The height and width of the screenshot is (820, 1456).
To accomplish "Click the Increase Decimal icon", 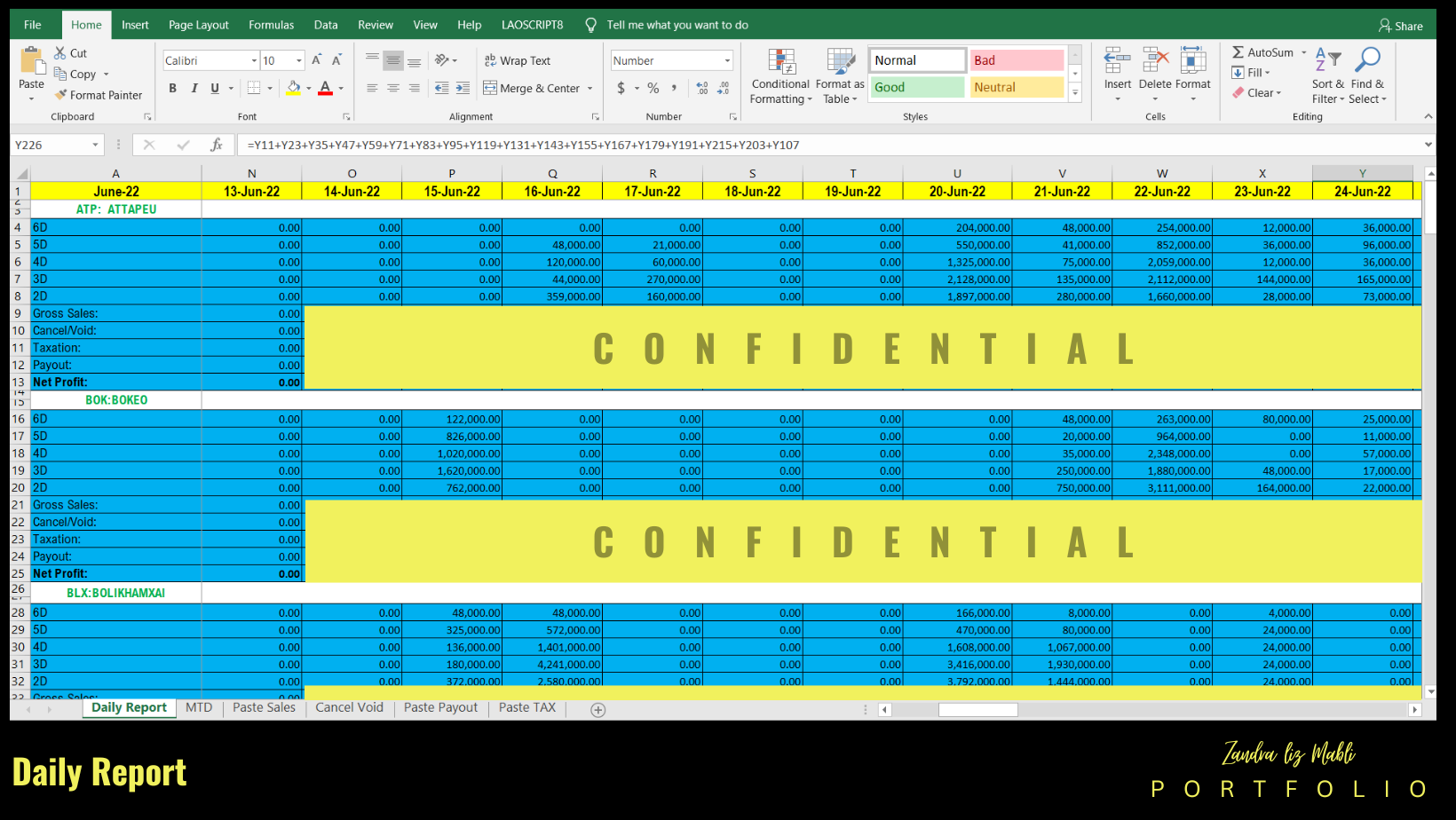I will click(702, 88).
